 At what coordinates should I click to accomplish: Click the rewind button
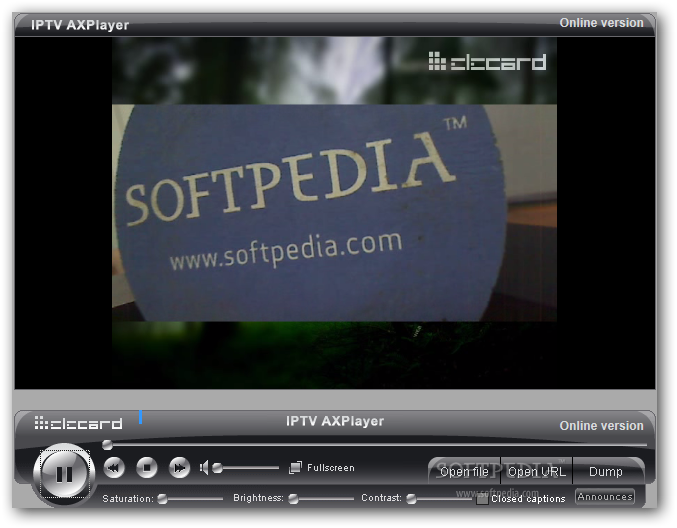coord(114,468)
